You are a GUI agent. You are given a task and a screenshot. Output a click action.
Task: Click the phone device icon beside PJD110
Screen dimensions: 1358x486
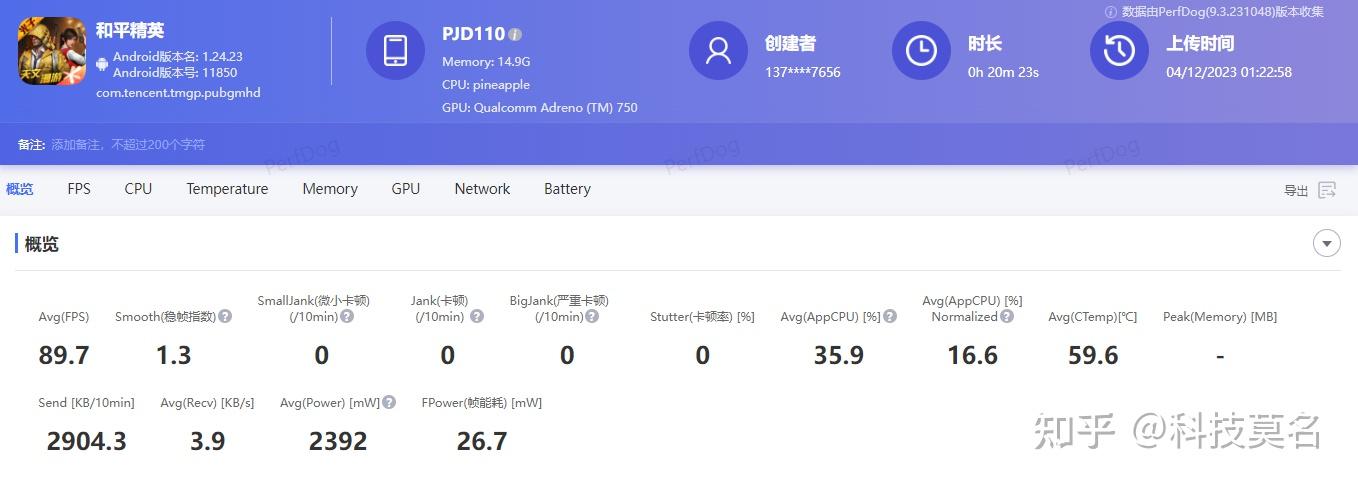[395, 51]
